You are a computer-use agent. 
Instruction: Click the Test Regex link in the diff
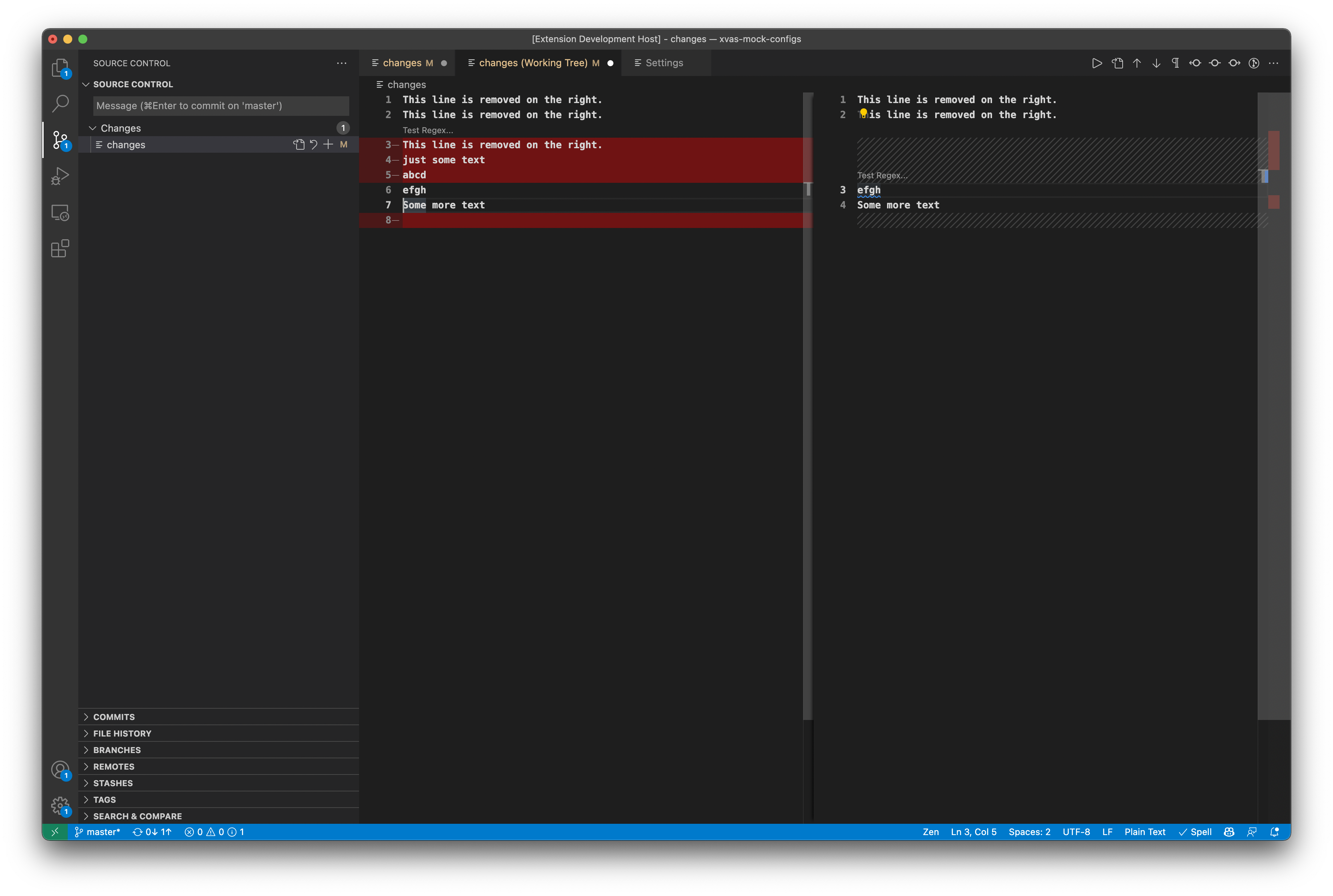428,130
